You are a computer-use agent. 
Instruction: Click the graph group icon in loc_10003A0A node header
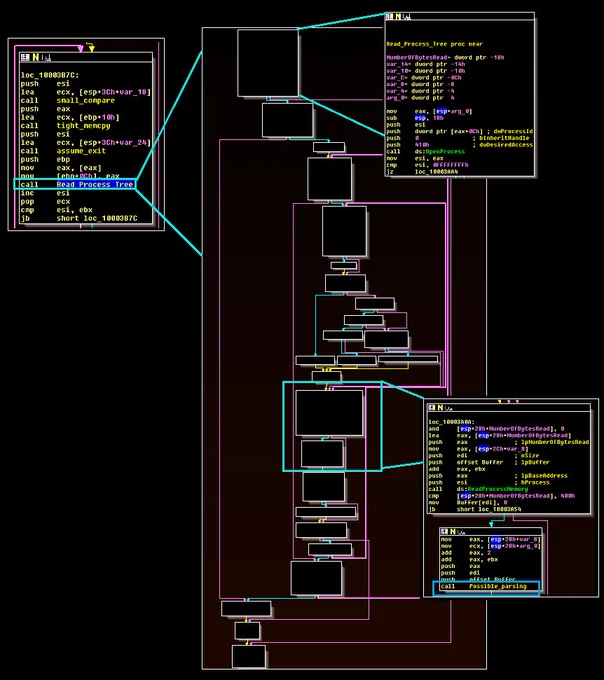coord(449,408)
